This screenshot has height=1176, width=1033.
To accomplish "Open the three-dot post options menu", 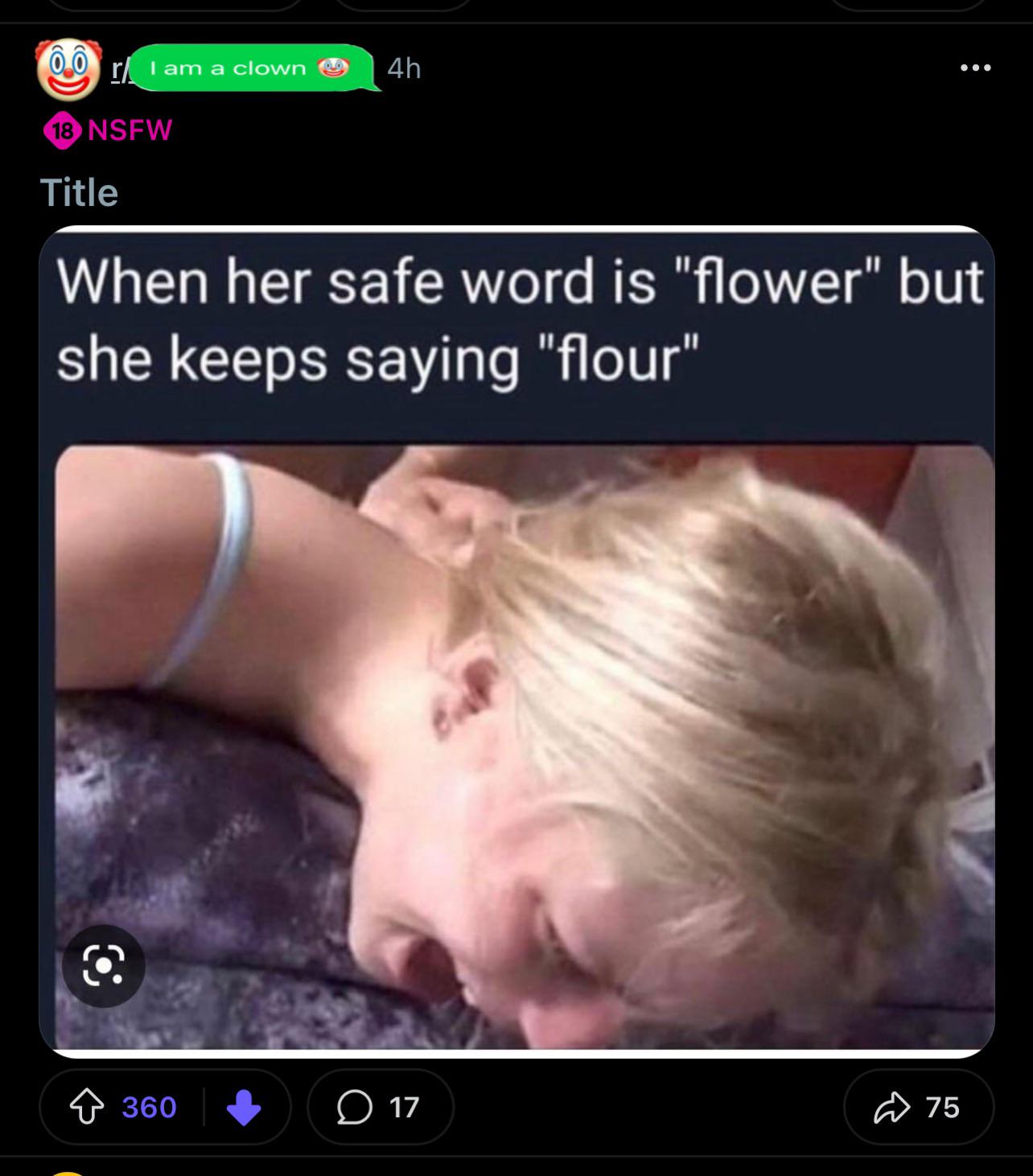I will pyautogui.click(x=976, y=68).
